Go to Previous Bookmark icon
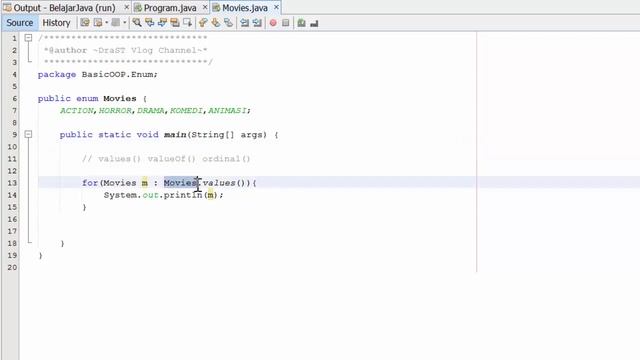 click(x=203, y=23)
